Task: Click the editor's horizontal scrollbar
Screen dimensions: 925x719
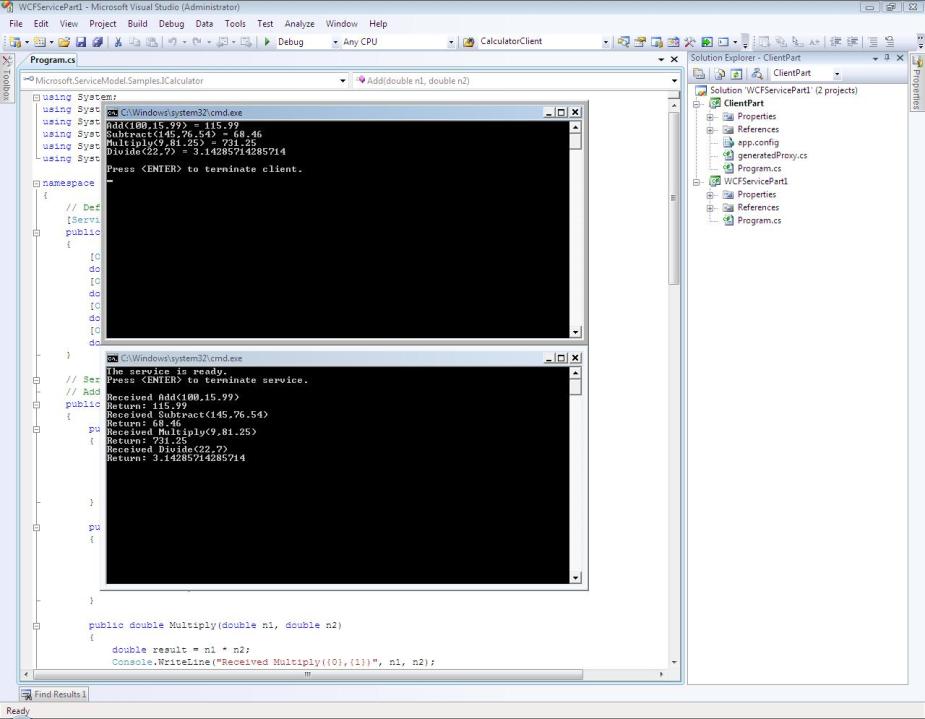Action: pyautogui.click(x=340, y=675)
